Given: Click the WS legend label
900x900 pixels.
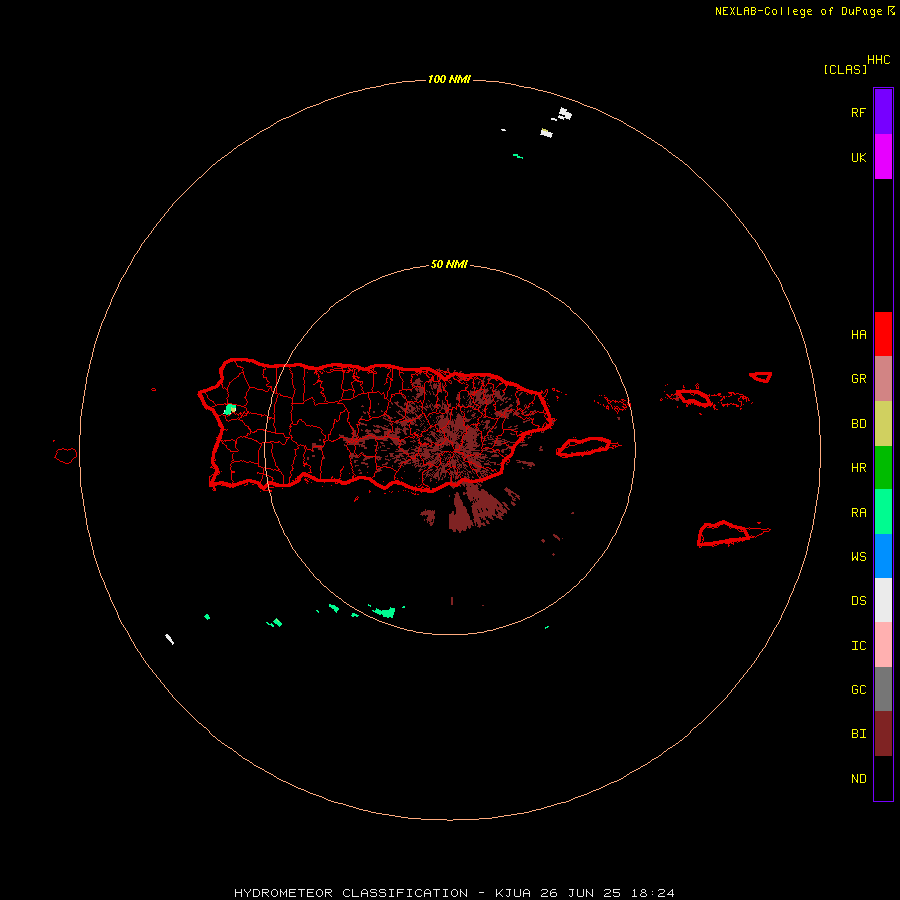Looking at the screenshot, I should 858,556.
